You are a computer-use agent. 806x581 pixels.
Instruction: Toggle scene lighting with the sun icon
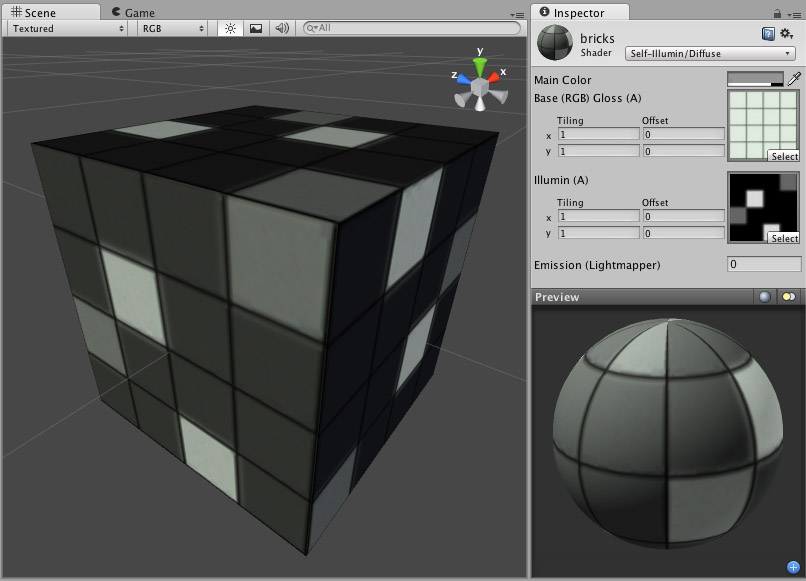[x=230, y=29]
